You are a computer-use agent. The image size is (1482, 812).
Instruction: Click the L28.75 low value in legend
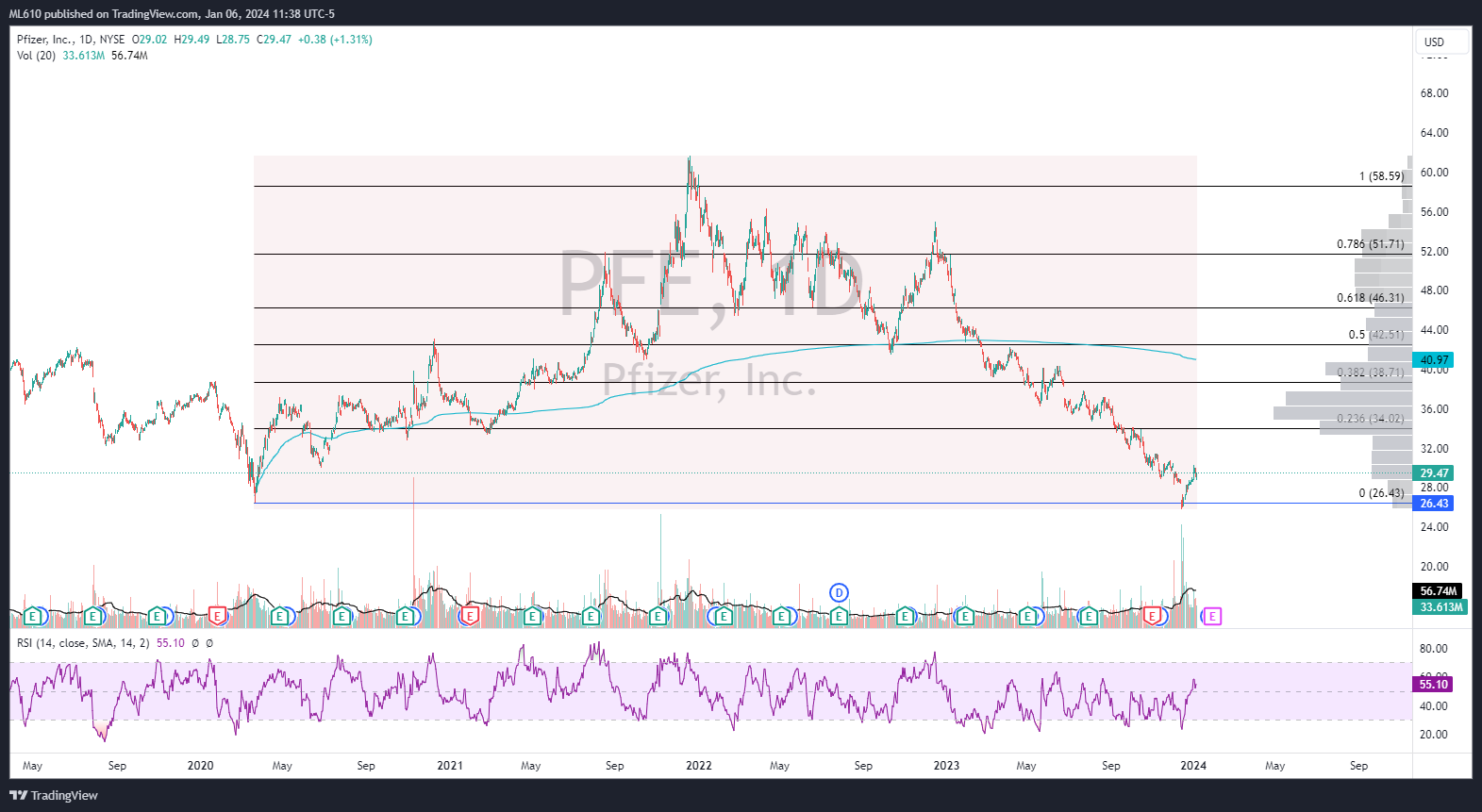(233, 40)
